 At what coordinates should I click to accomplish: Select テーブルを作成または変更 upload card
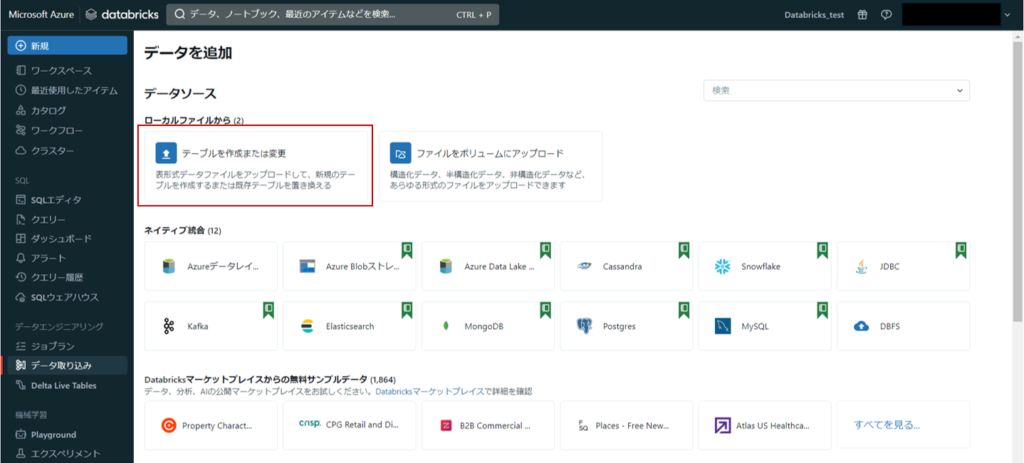256,166
